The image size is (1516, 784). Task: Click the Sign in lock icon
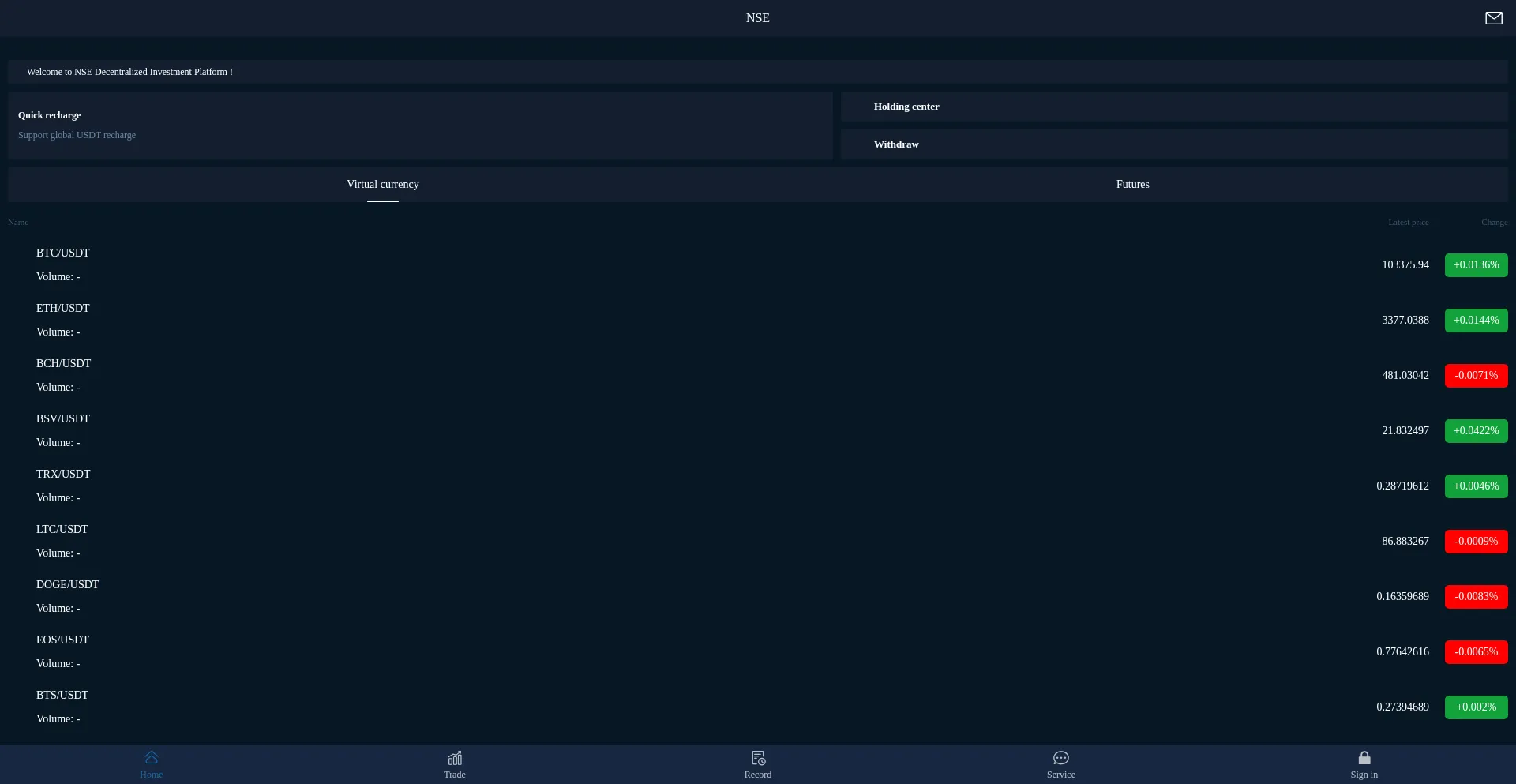point(1364,758)
